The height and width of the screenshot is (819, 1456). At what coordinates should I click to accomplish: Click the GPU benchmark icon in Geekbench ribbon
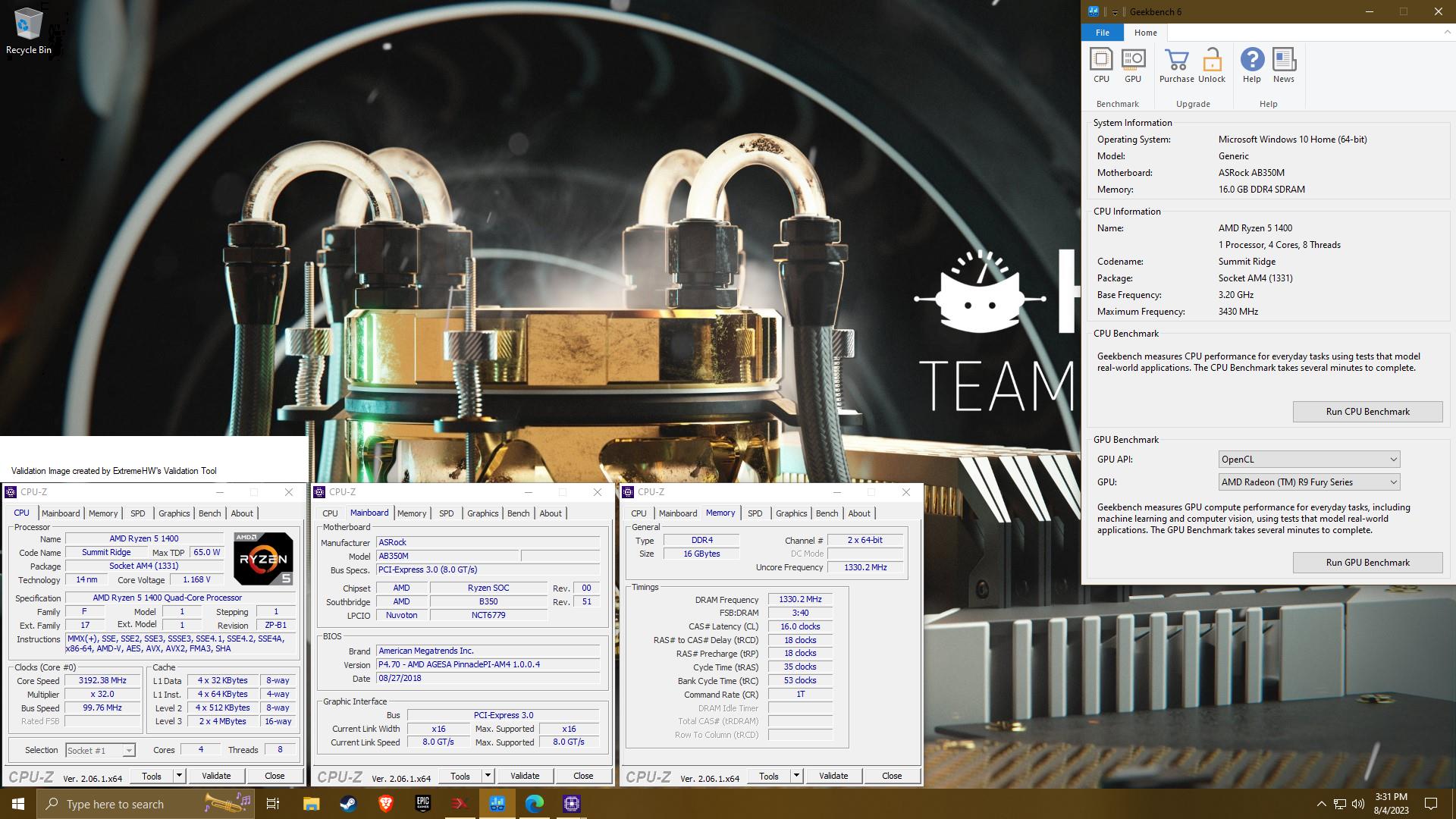1133,65
